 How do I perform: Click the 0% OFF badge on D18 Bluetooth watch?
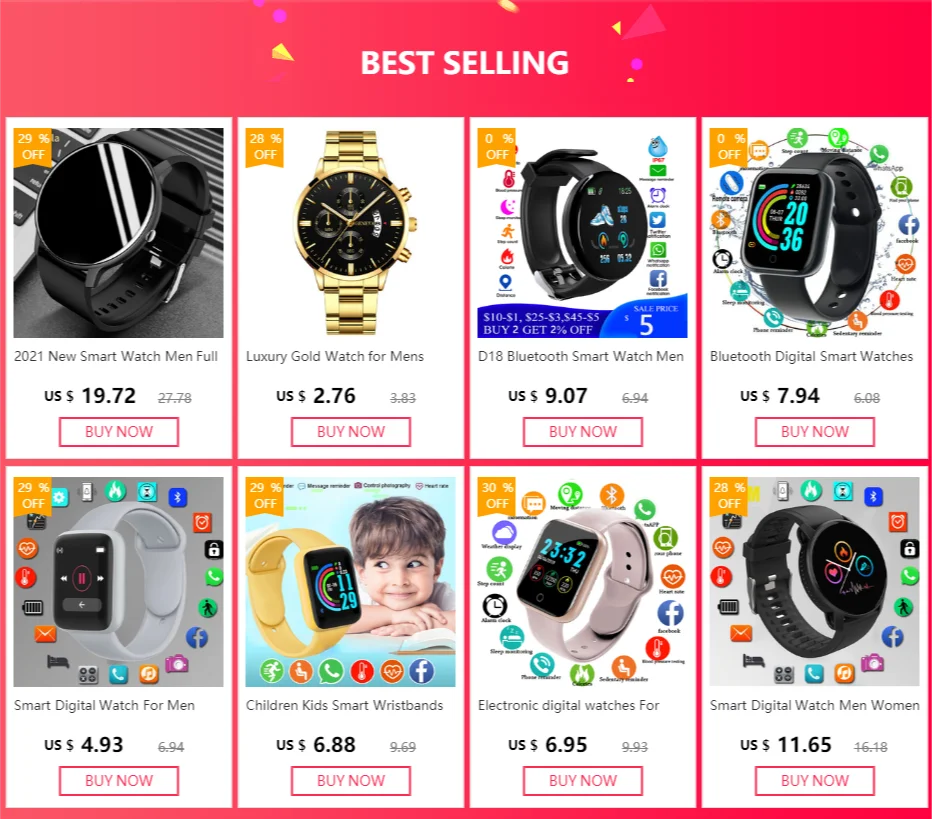coord(496,147)
